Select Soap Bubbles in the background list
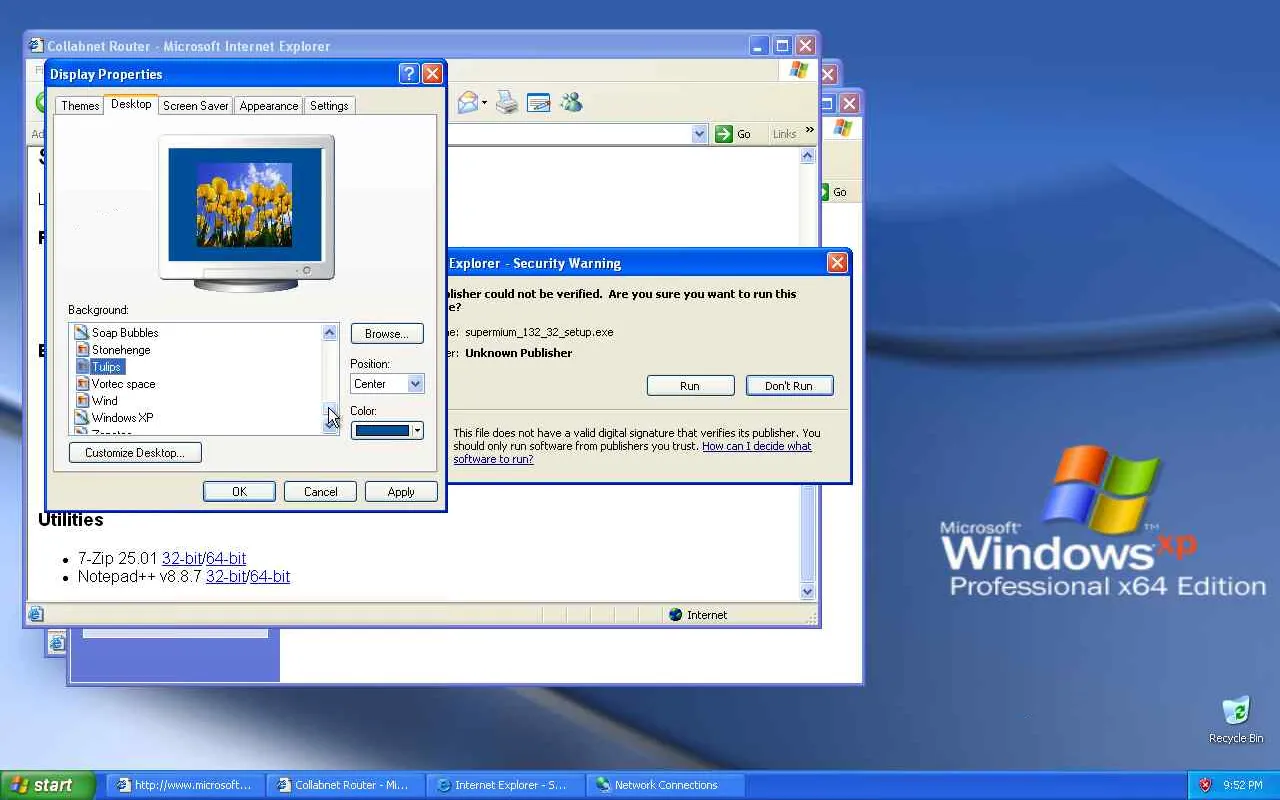The height and width of the screenshot is (800, 1280). tap(125, 333)
